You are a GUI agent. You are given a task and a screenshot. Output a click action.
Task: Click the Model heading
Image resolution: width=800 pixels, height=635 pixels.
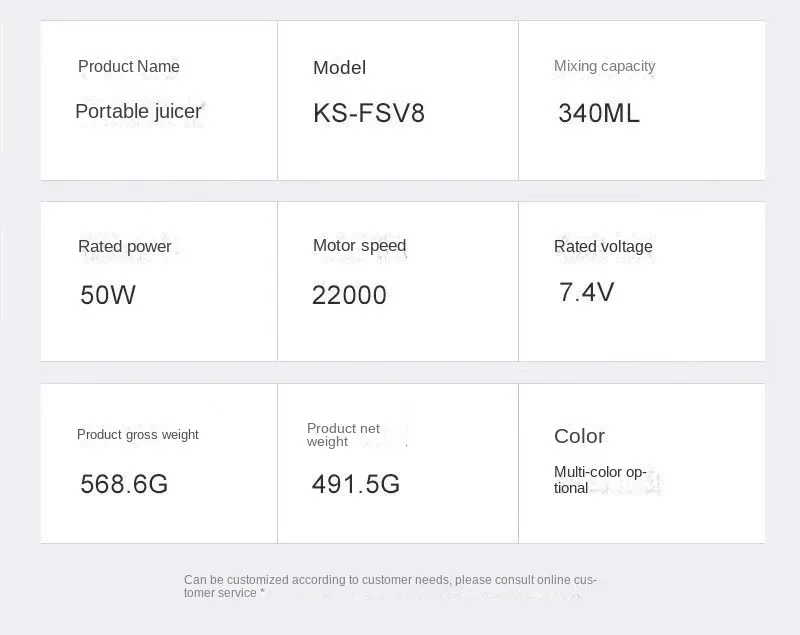(x=339, y=68)
